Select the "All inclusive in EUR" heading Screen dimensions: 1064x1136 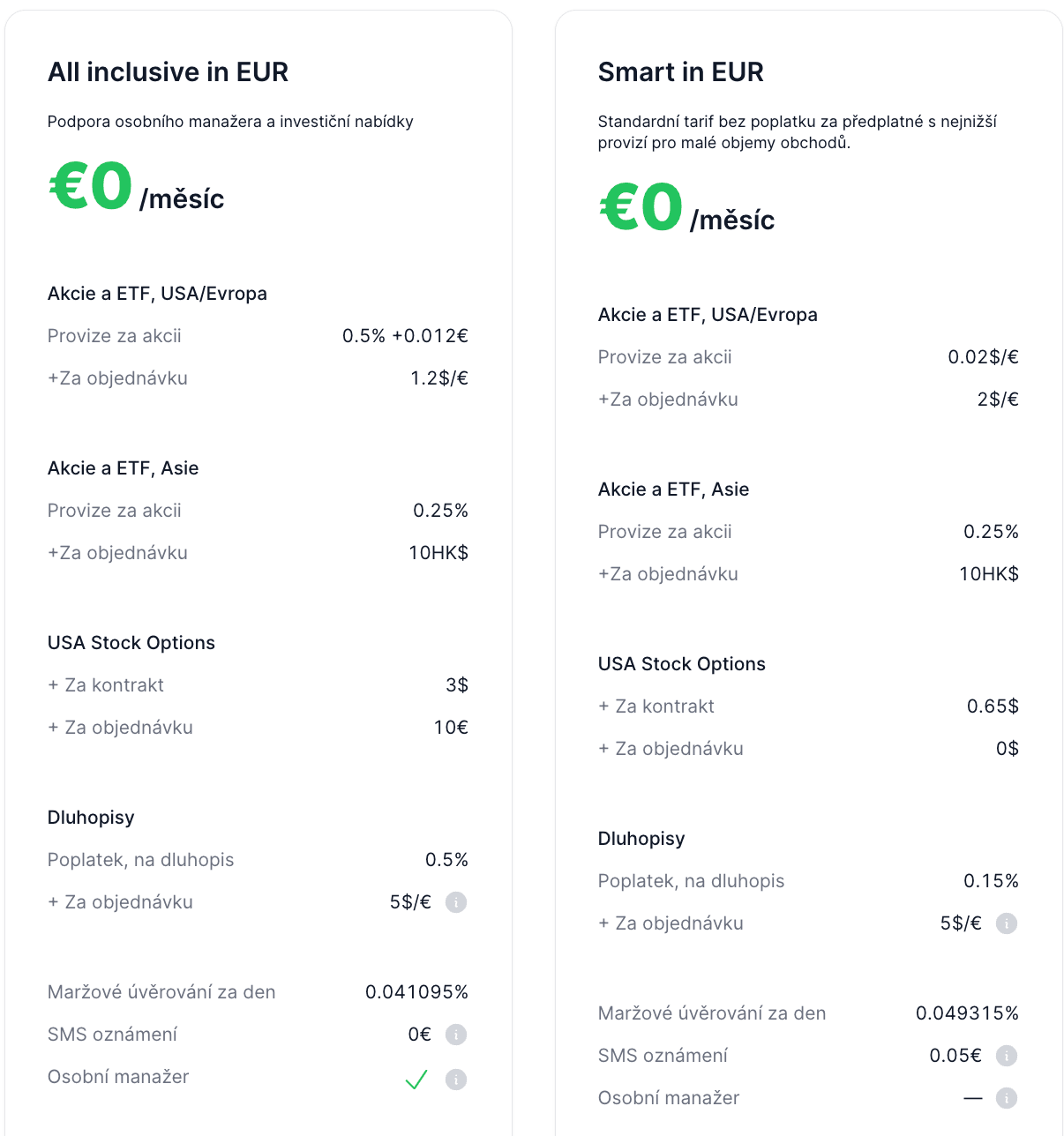(168, 72)
